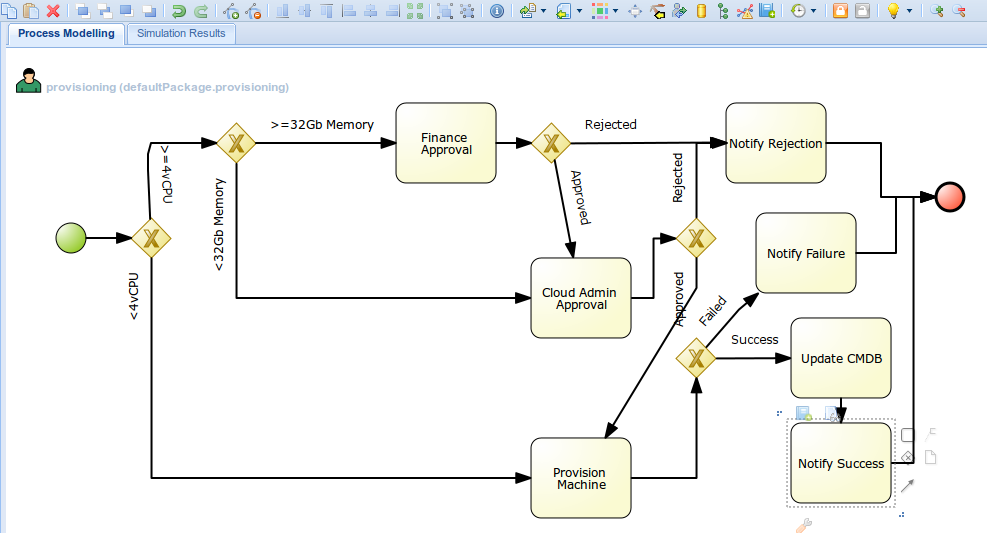Align selected shapes to bottom
Viewport: 987px width, 533px height.
pos(283,10)
